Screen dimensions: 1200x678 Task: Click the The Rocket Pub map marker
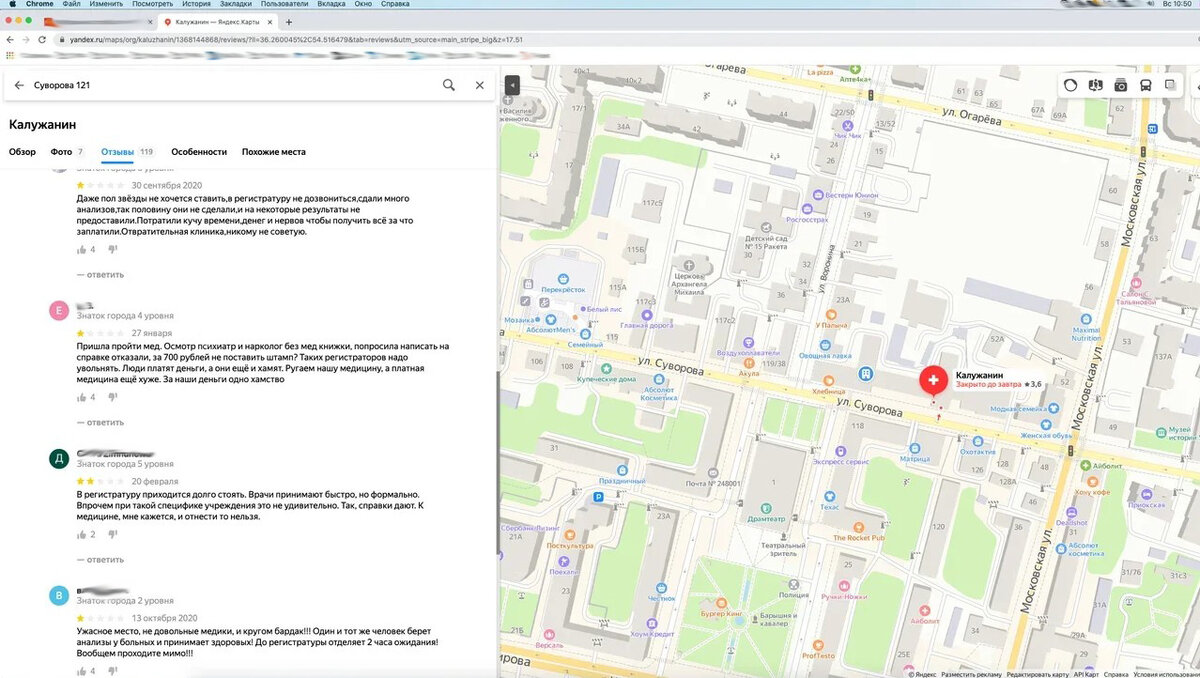click(x=859, y=526)
